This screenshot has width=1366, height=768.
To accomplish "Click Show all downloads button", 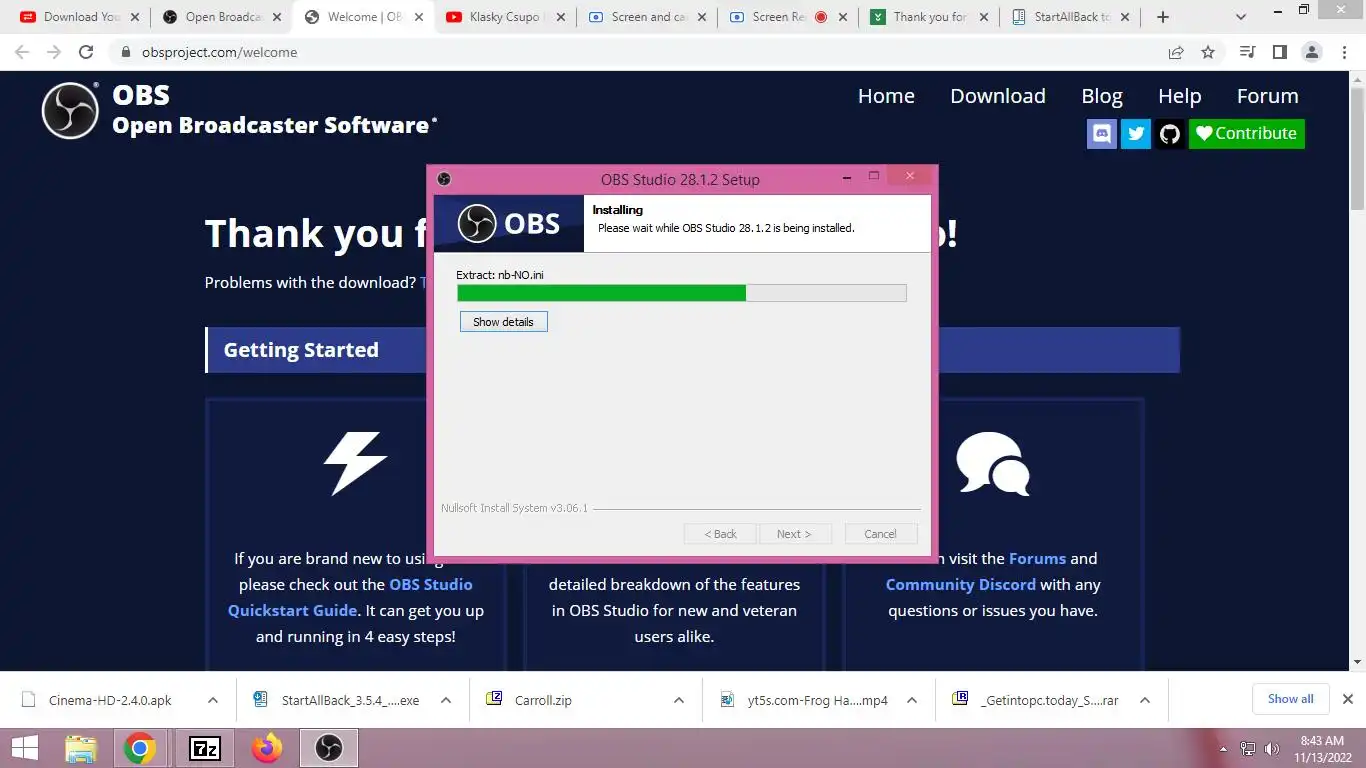I will tap(1290, 699).
